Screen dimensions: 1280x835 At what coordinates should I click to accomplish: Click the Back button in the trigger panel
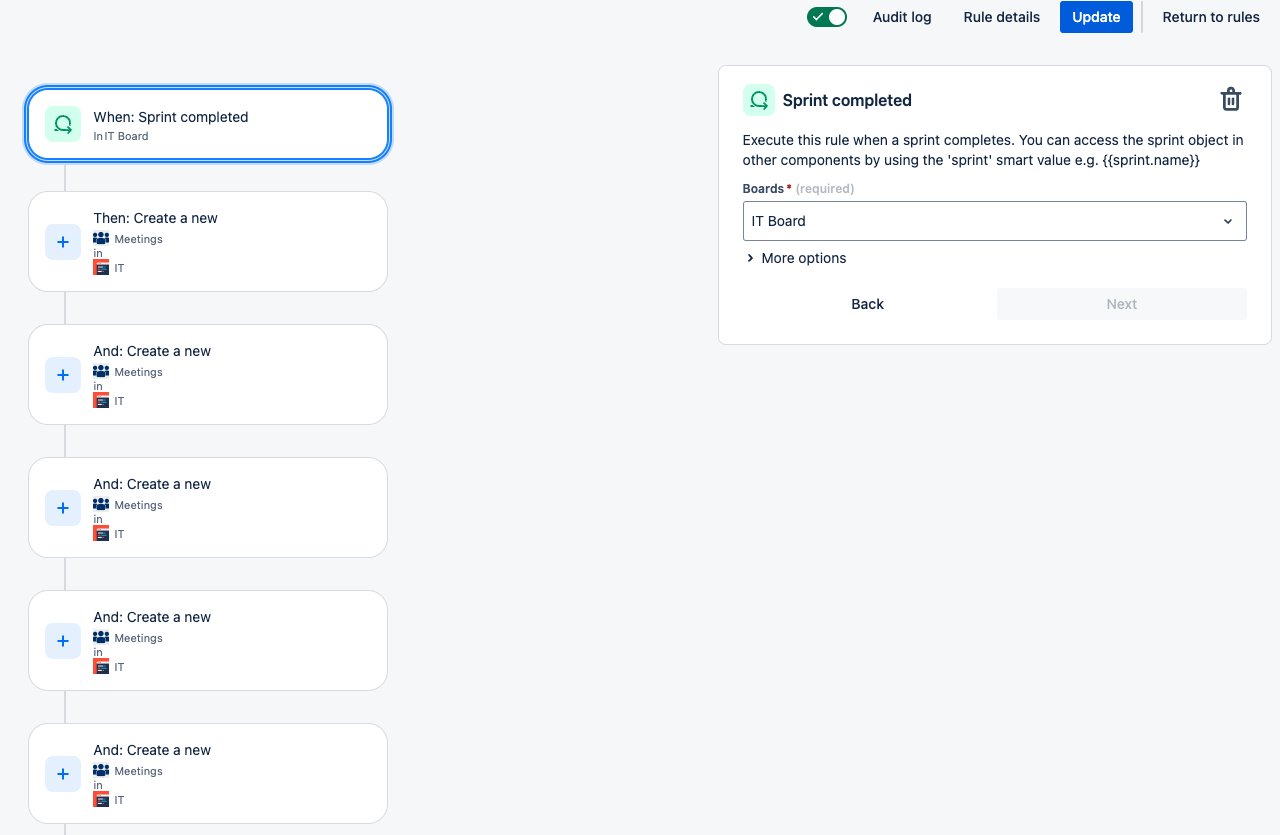[x=867, y=304]
